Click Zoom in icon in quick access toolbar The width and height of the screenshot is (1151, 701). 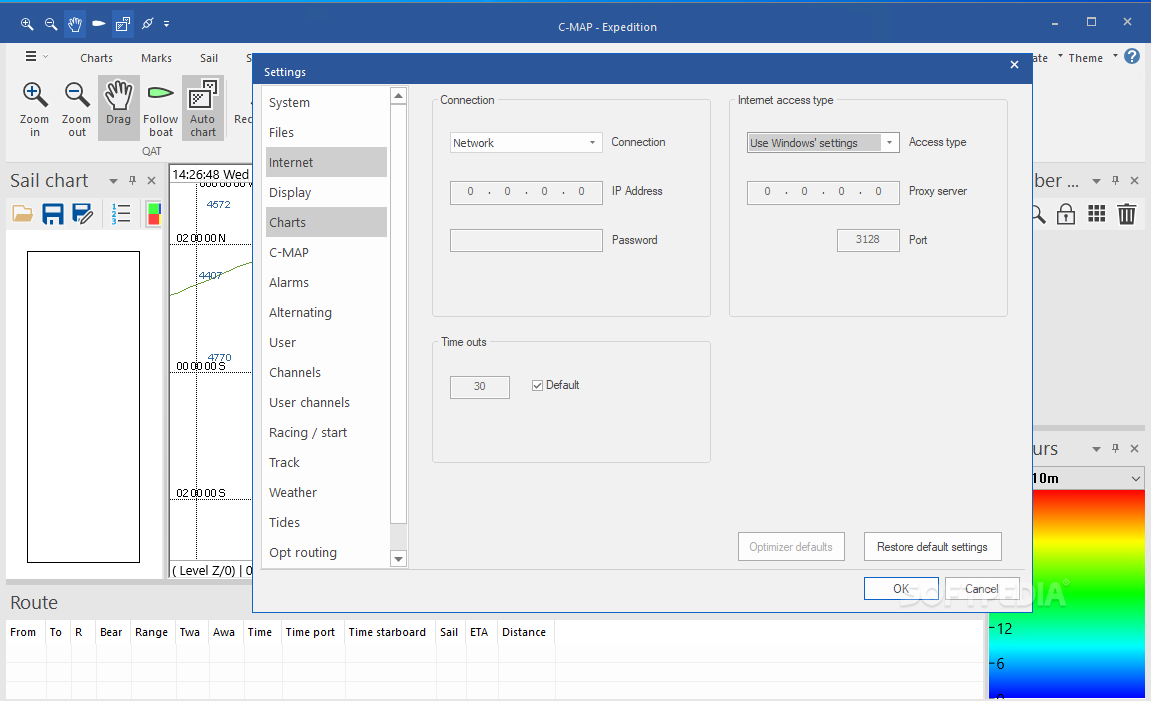click(26, 23)
